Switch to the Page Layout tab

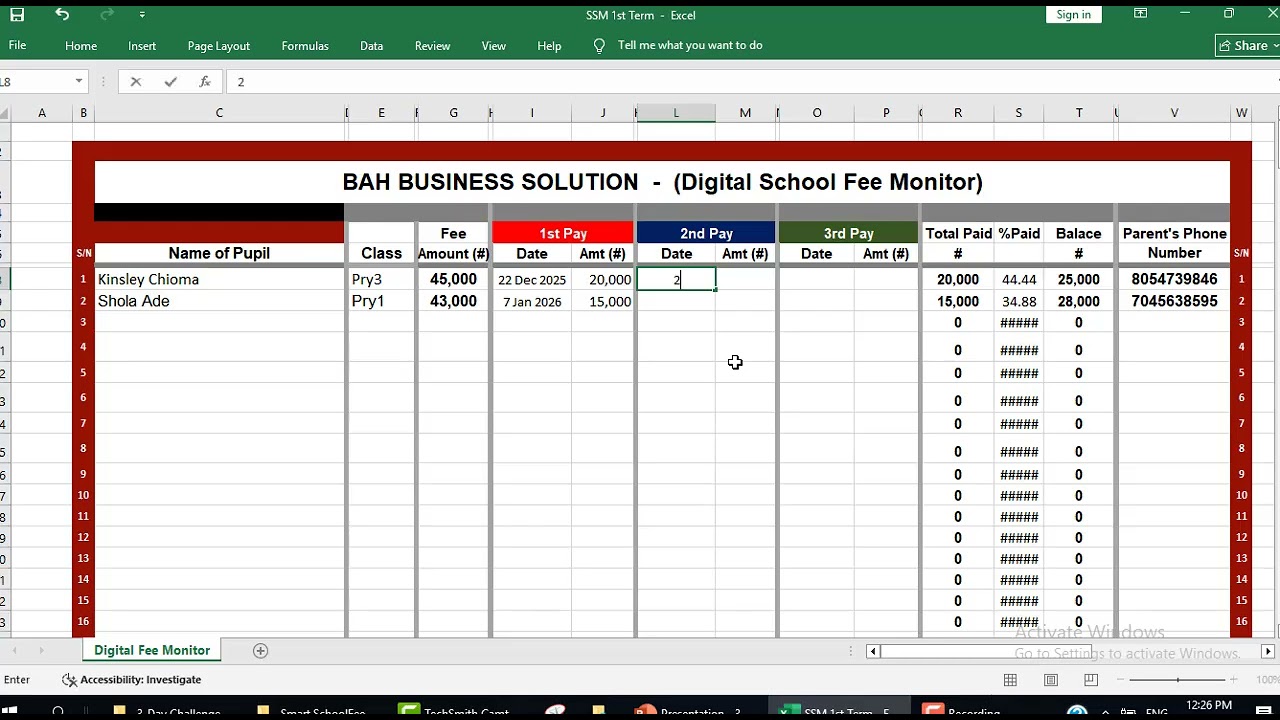coord(218,46)
